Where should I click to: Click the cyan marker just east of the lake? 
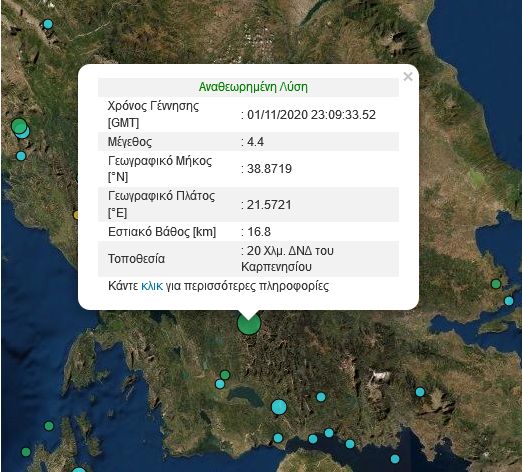[x=321, y=397]
